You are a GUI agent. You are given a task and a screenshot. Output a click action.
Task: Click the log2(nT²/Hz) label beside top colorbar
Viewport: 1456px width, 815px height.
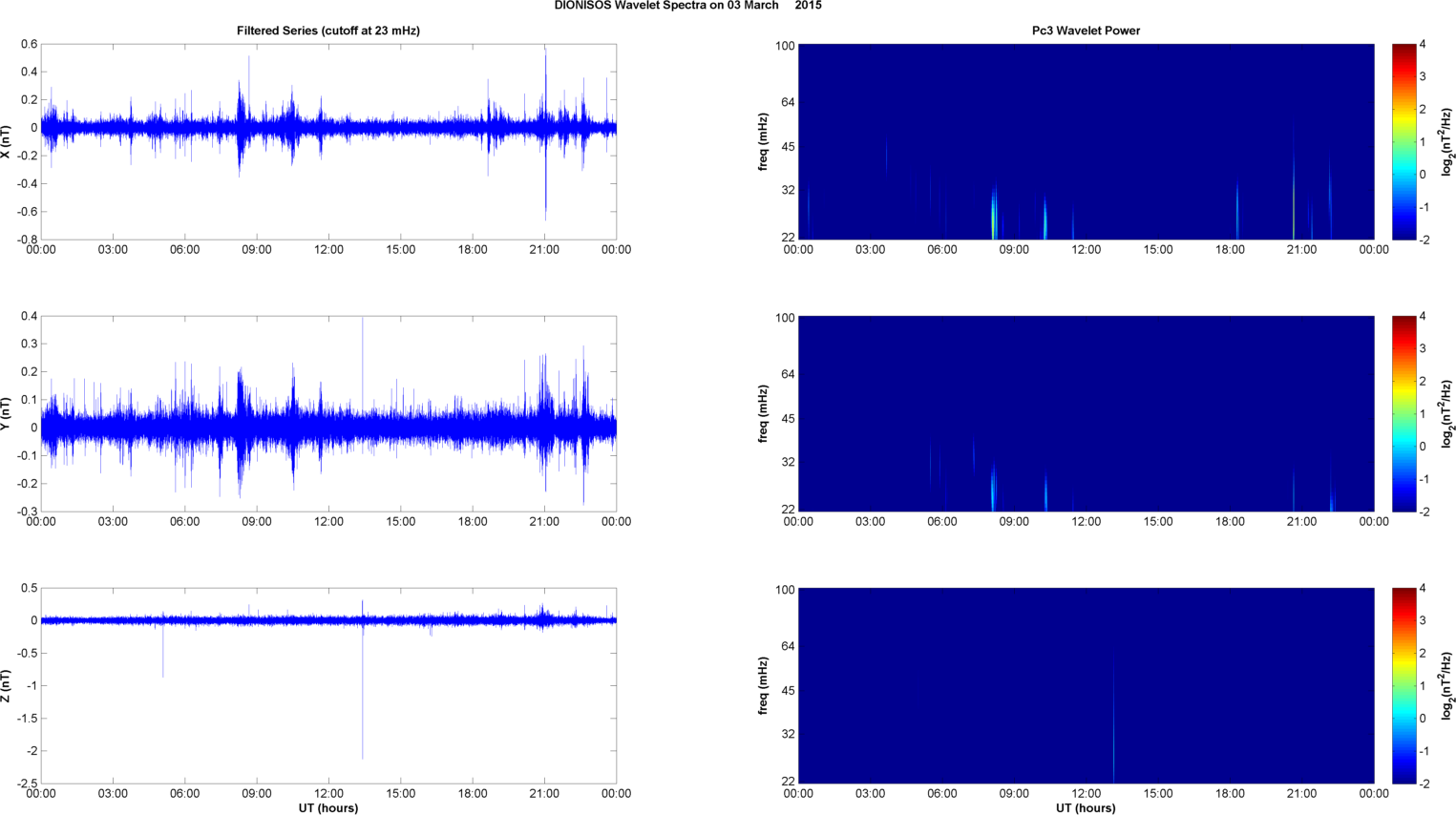1447,141
